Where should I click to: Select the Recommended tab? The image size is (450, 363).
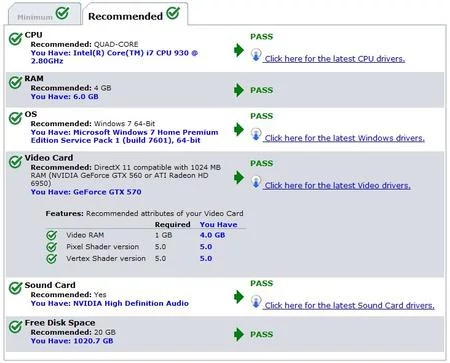135,14
